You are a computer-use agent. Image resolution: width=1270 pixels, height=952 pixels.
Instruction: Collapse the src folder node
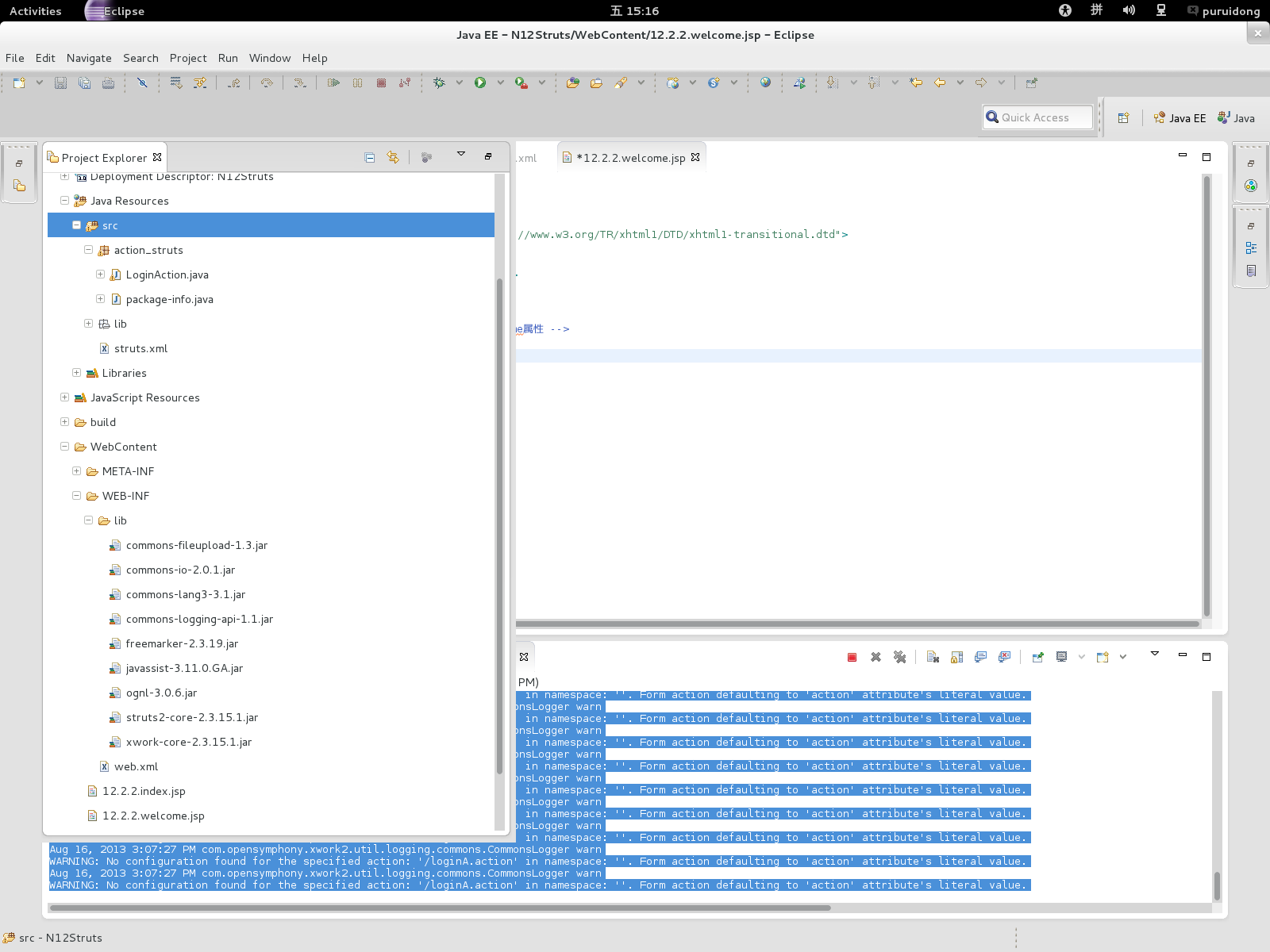point(76,225)
